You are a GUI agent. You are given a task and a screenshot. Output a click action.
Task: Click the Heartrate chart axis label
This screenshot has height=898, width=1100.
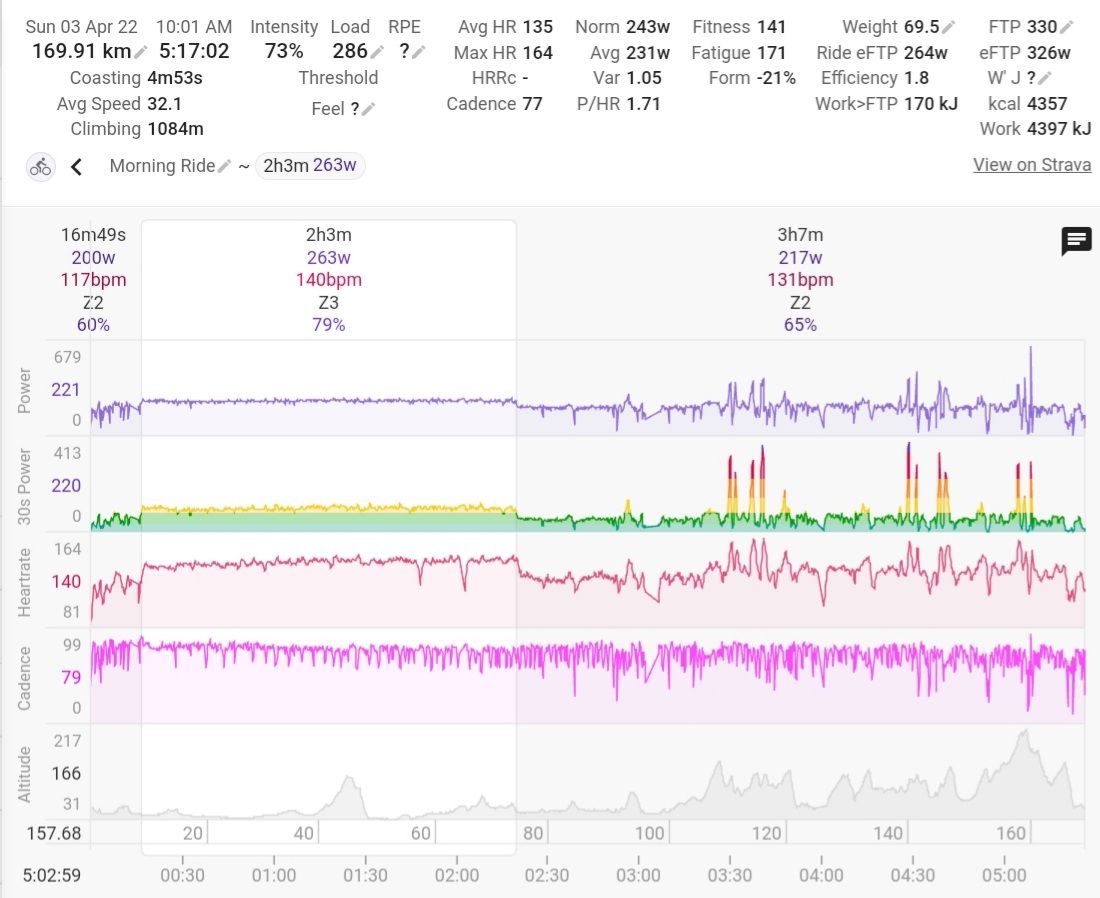coord(25,582)
